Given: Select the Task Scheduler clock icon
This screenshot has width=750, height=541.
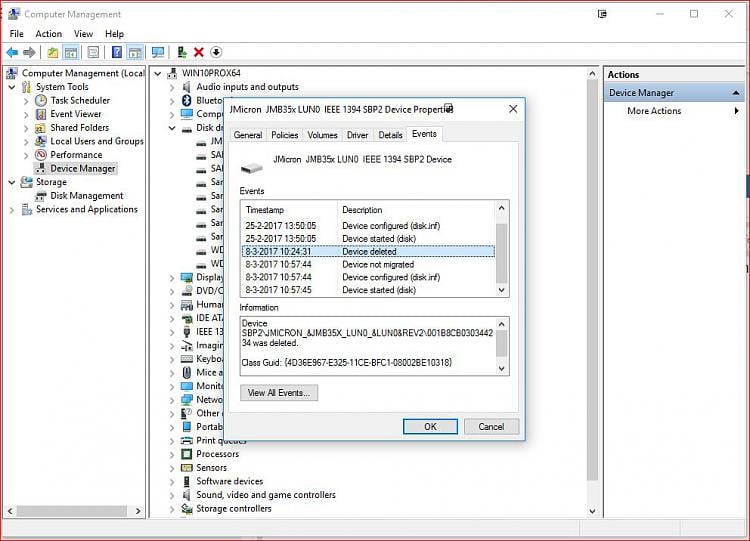Looking at the screenshot, I should click(x=41, y=100).
